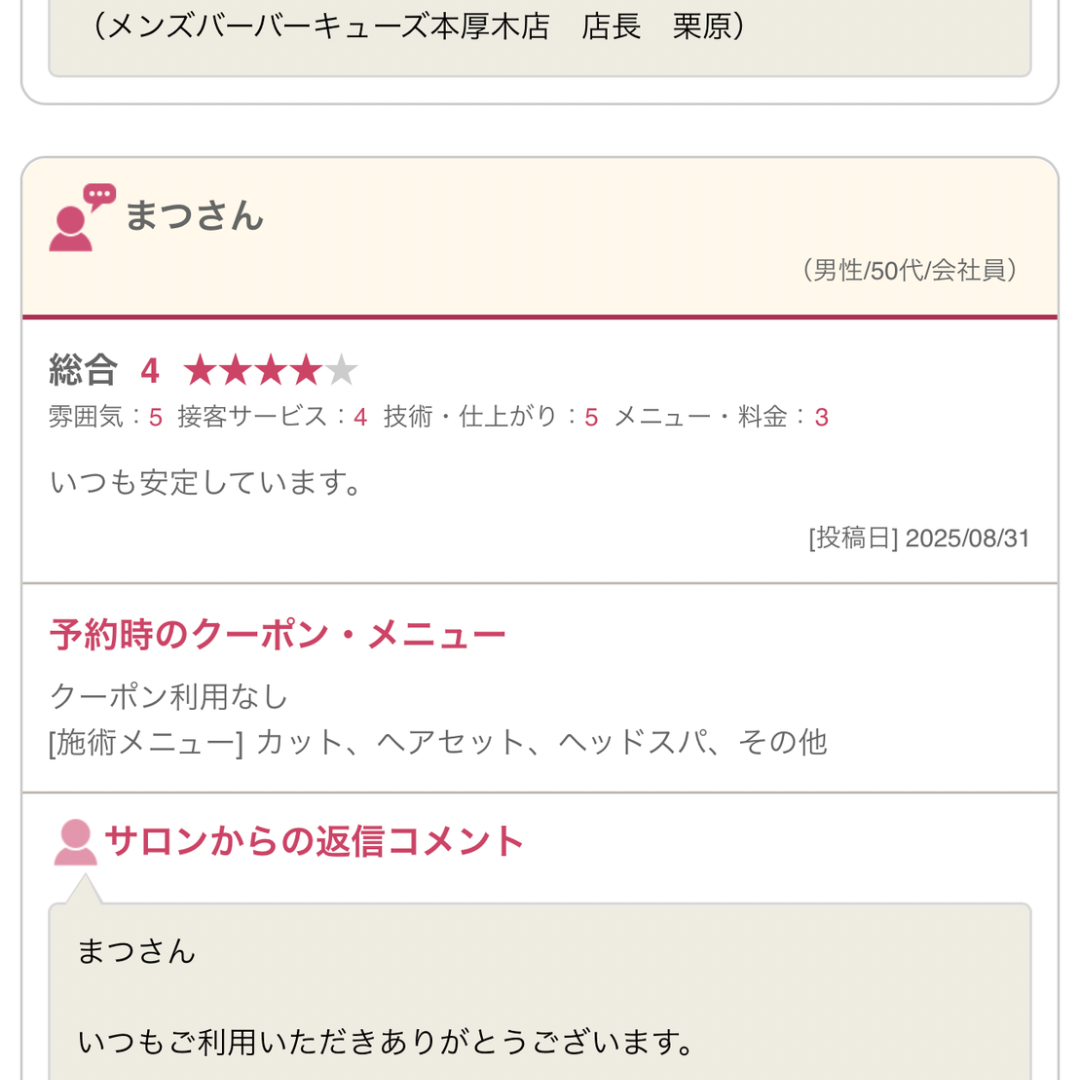
Task: Click the 予約時のクーポン・メニュー heading
Action: point(277,635)
